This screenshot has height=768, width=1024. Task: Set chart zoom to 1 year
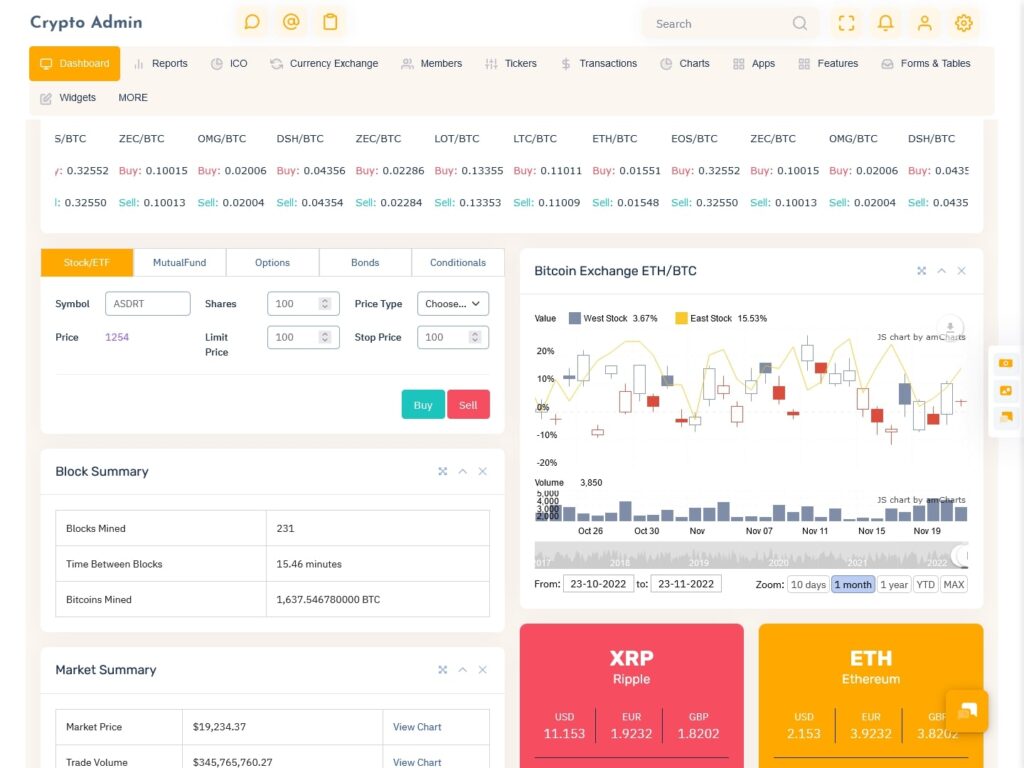894,584
